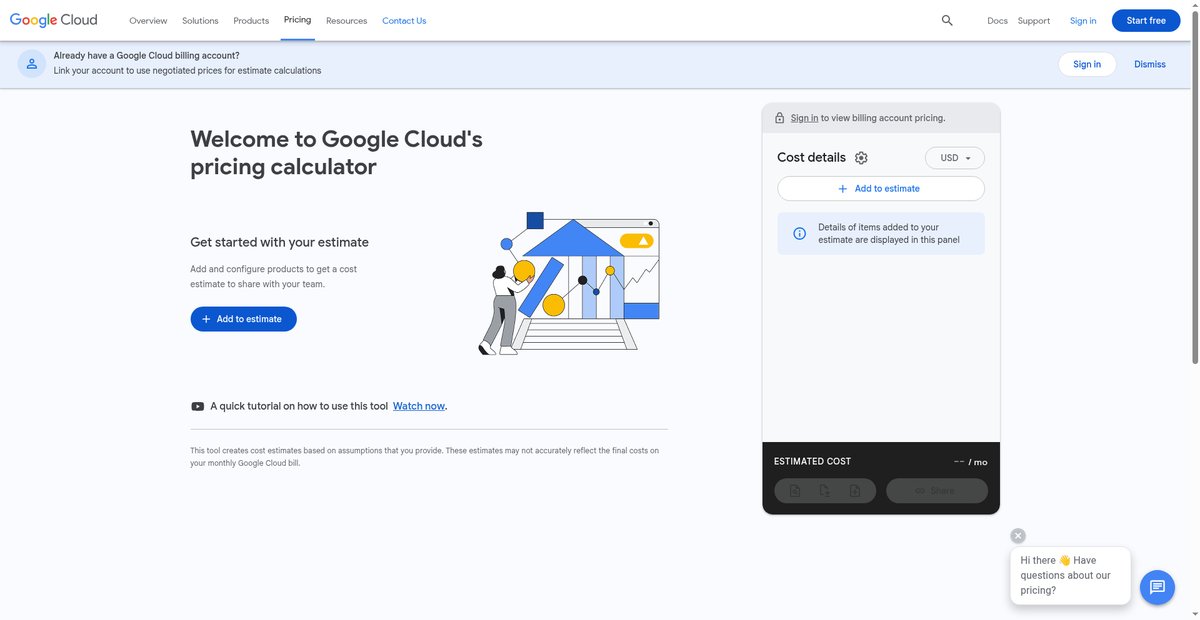Click the Start free button
The height and width of the screenshot is (620, 1200).
[1146, 20]
